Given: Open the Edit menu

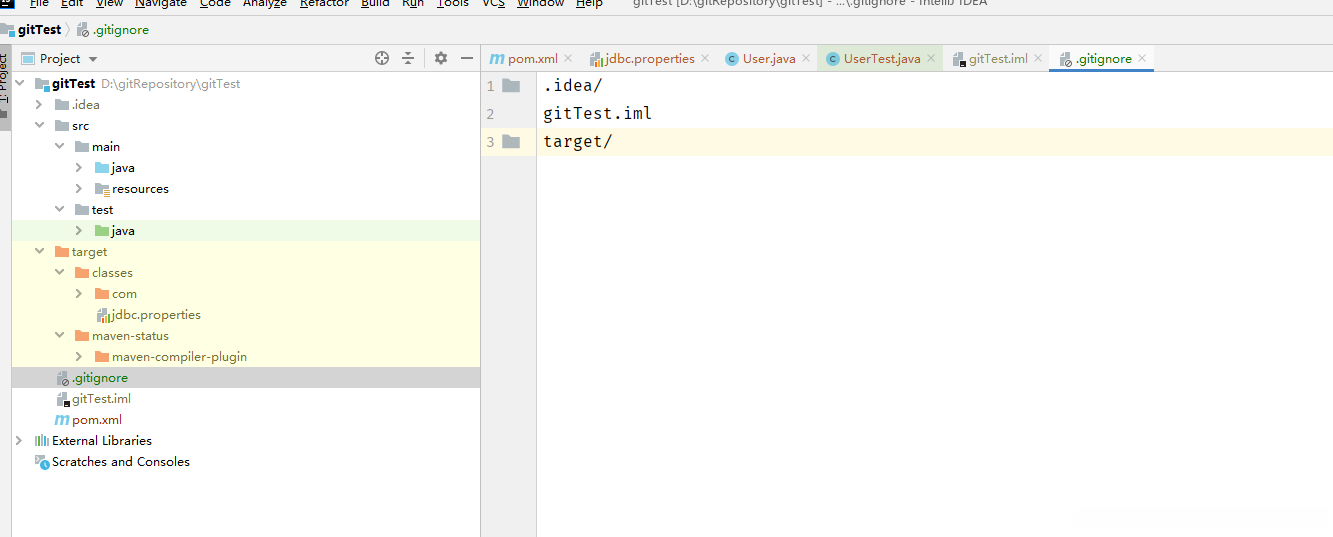Looking at the screenshot, I should (x=72, y=3).
